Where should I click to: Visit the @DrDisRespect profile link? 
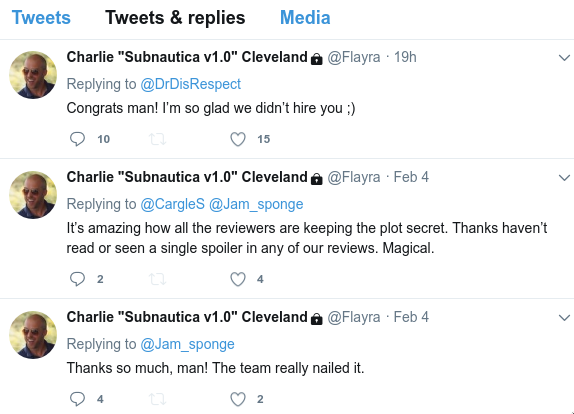pyautogui.click(x=190, y=84)
